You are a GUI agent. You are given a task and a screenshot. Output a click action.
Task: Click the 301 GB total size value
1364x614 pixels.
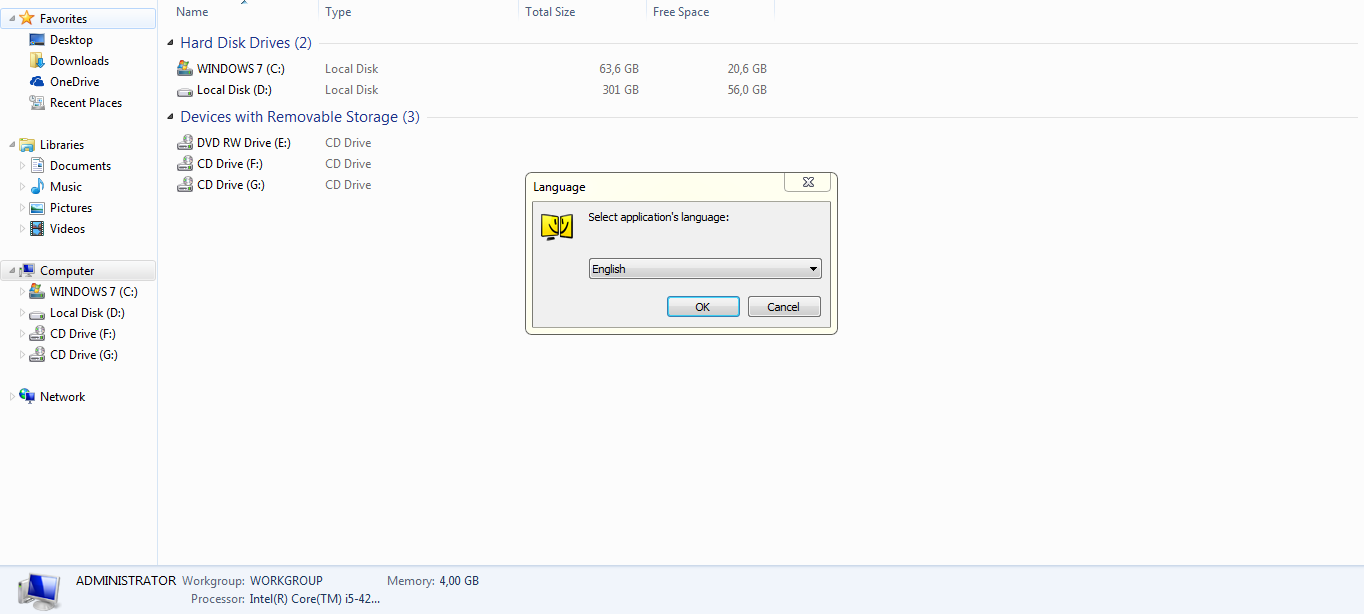[621, 90]
